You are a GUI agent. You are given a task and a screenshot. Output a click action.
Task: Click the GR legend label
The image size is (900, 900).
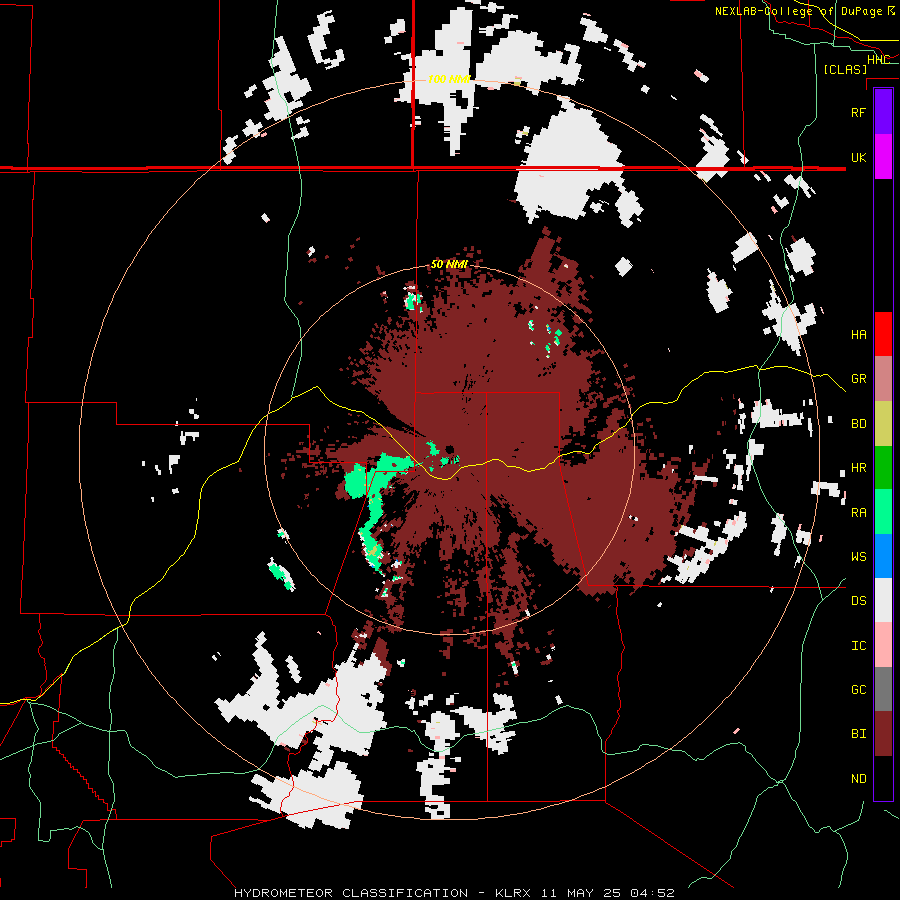(x=858, y=379)
